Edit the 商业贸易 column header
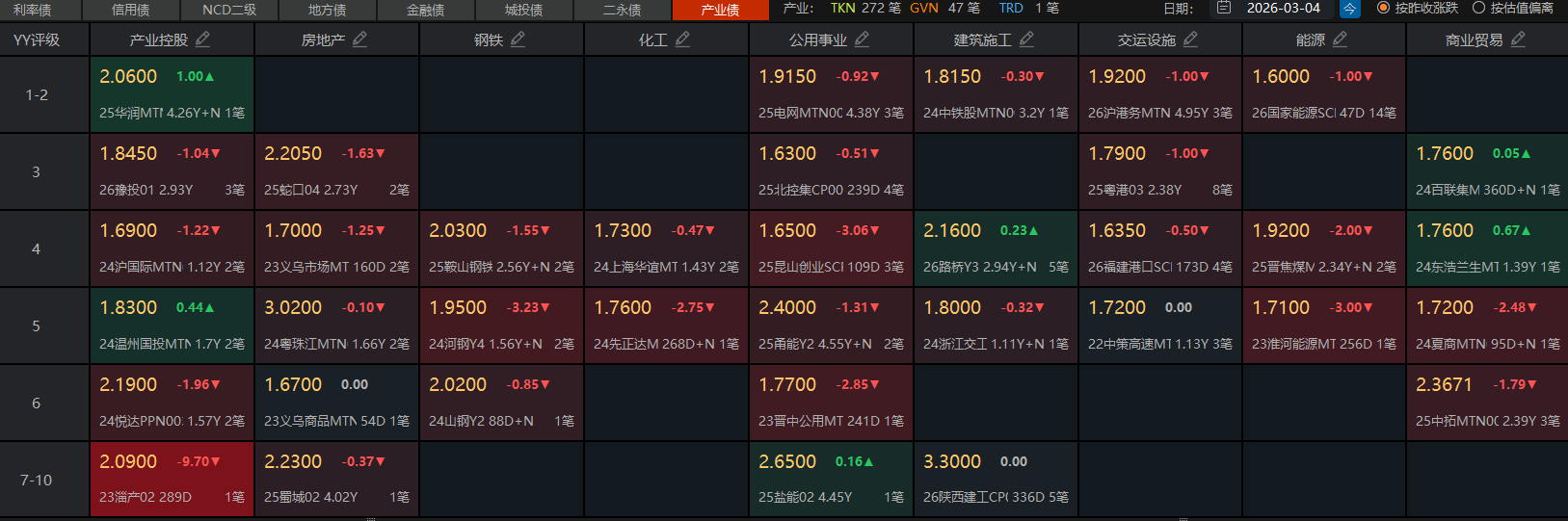Viewport: 1568px width, 521px height. pos(1518,39)
